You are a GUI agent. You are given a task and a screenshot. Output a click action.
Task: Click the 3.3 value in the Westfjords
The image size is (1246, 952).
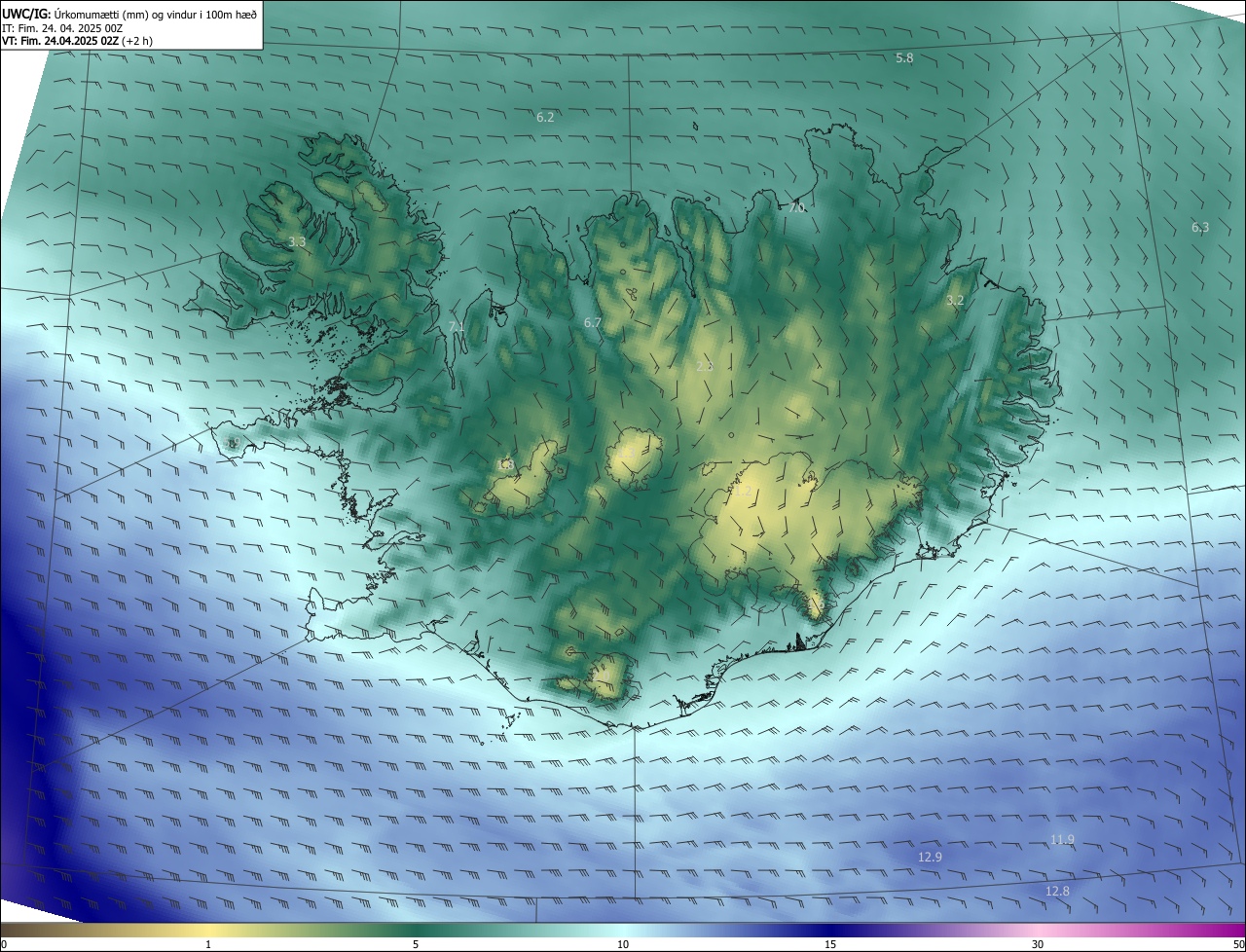pos(297,241)
